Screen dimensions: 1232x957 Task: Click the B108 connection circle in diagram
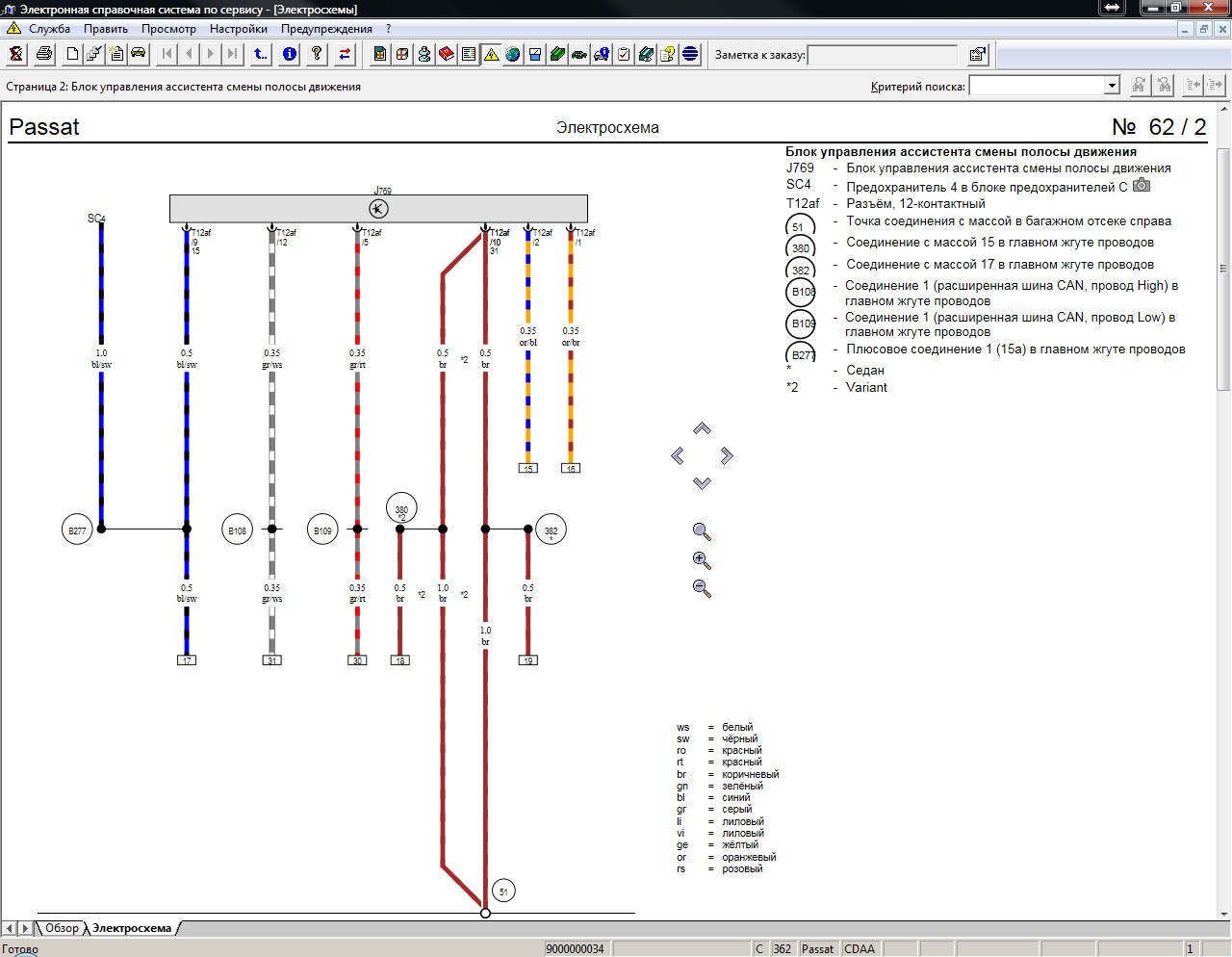click(237, 530)
